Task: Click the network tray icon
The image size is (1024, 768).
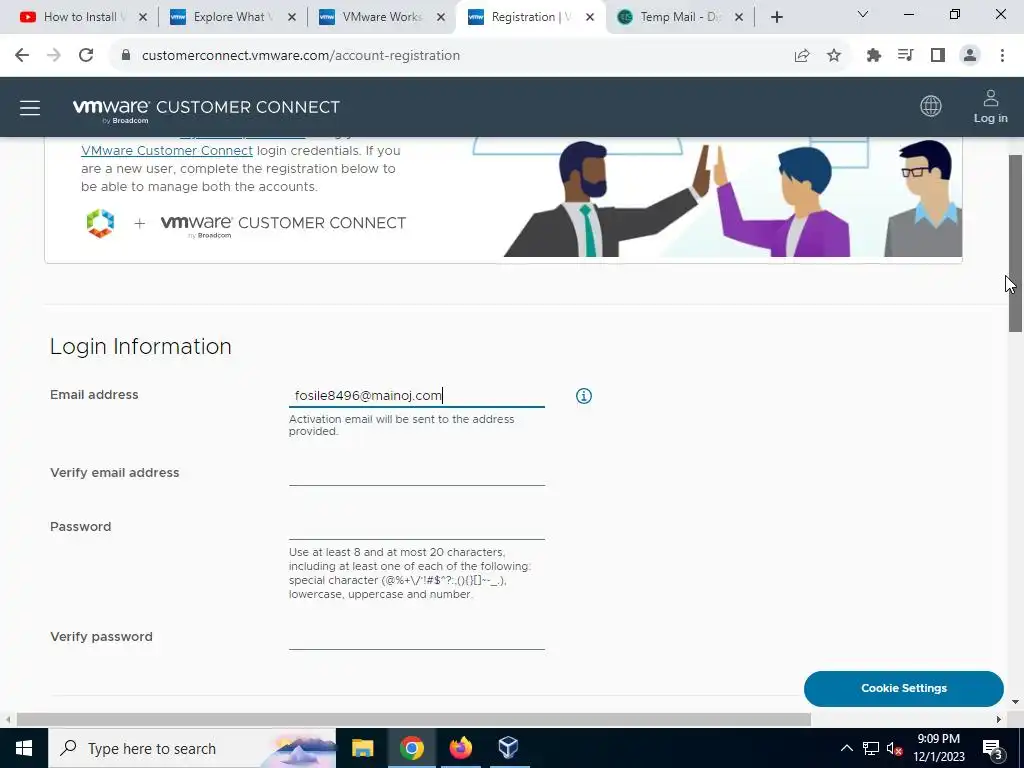Action: click(x=871, y=748)
